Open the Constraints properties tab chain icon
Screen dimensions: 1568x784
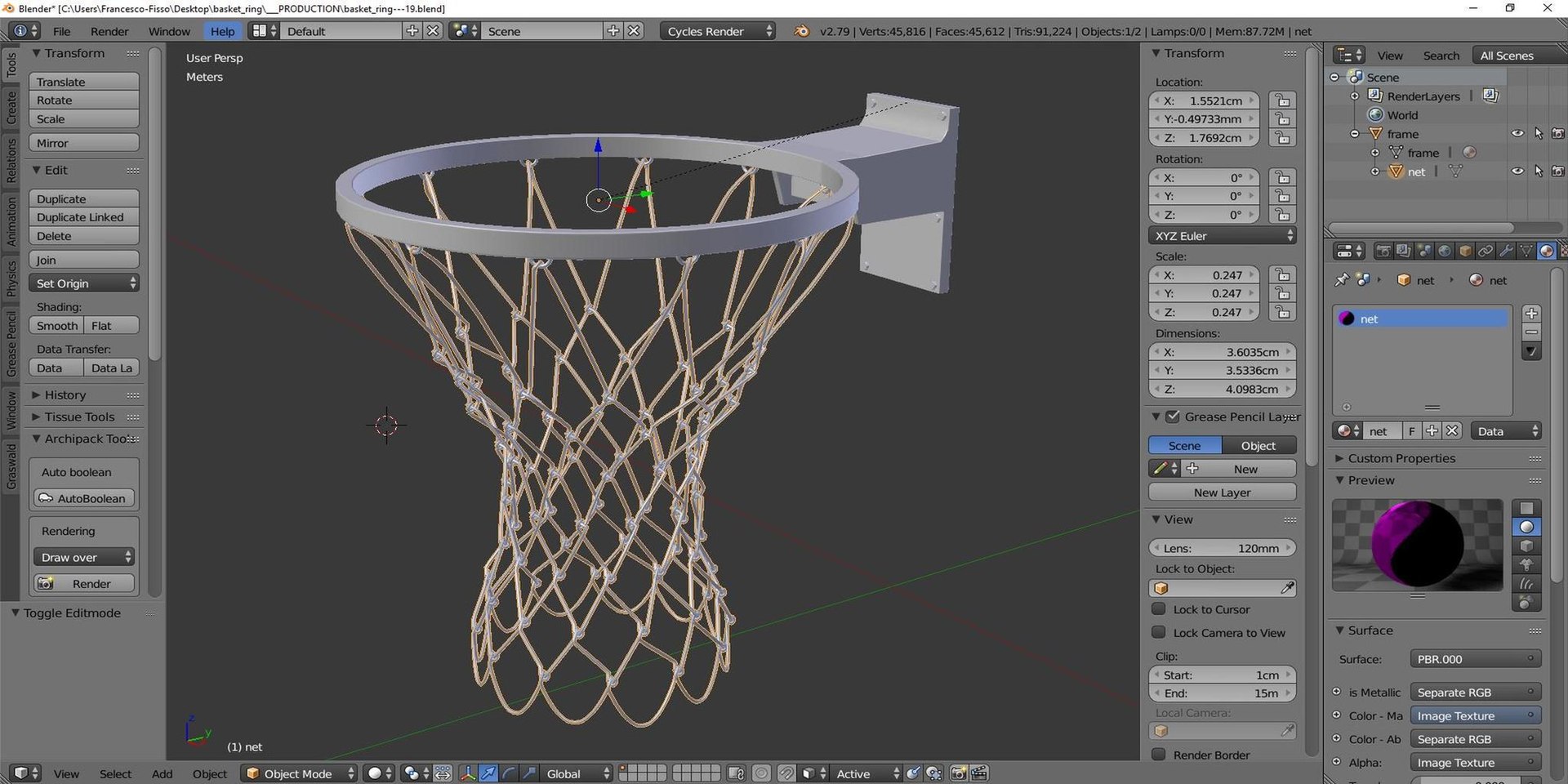point(1485,251)
